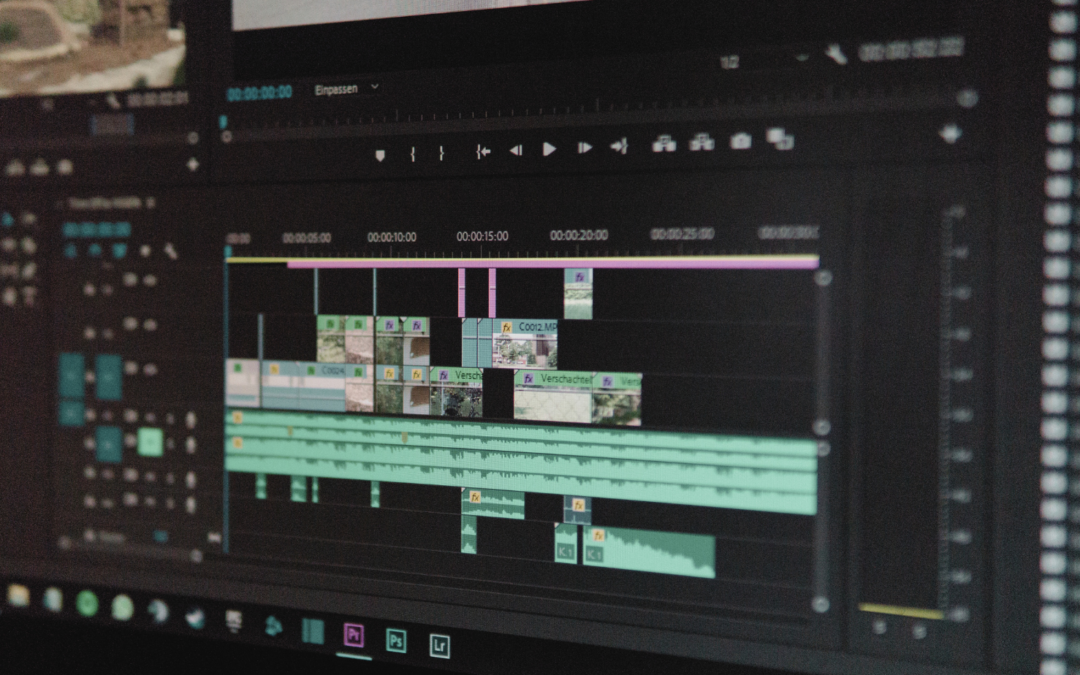The image size is (1080, 675).
Task: Open Lightroom from the taskbar
Action: pos(439,645)
